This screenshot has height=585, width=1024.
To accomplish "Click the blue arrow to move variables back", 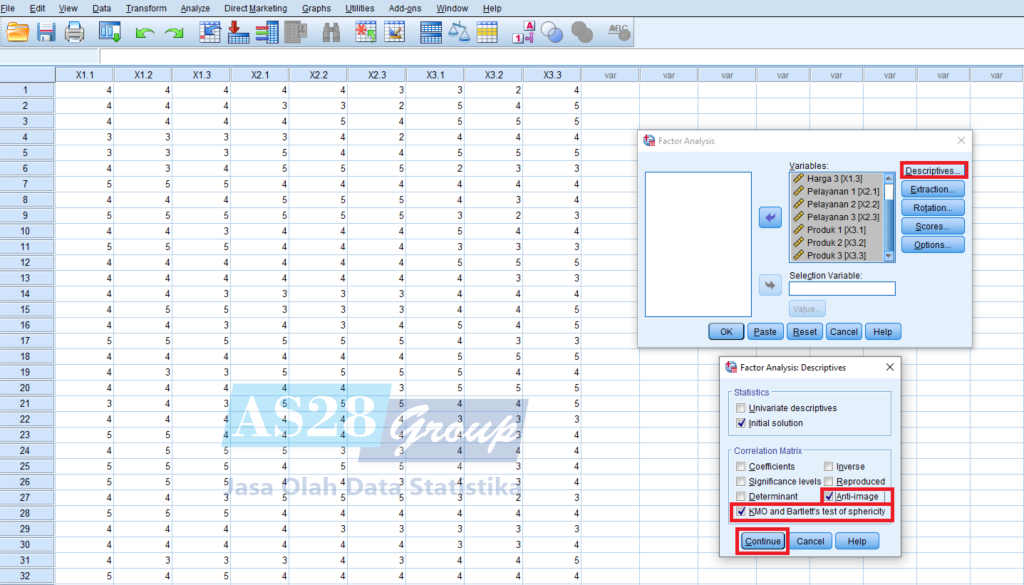I will pyautogui.click(x=770, y=218).
